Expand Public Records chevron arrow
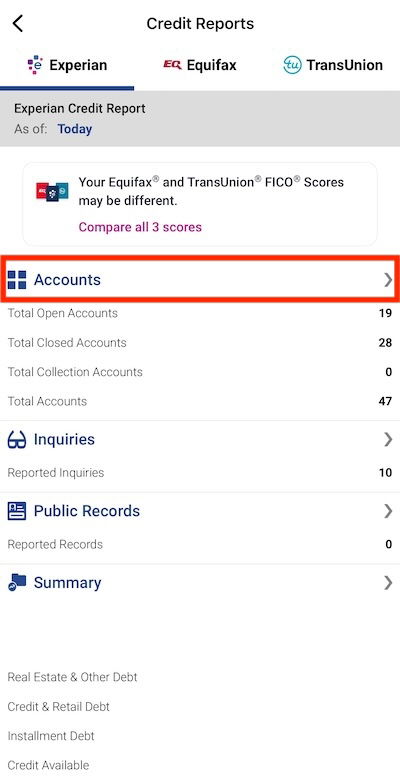 click(x=388, y=511)
